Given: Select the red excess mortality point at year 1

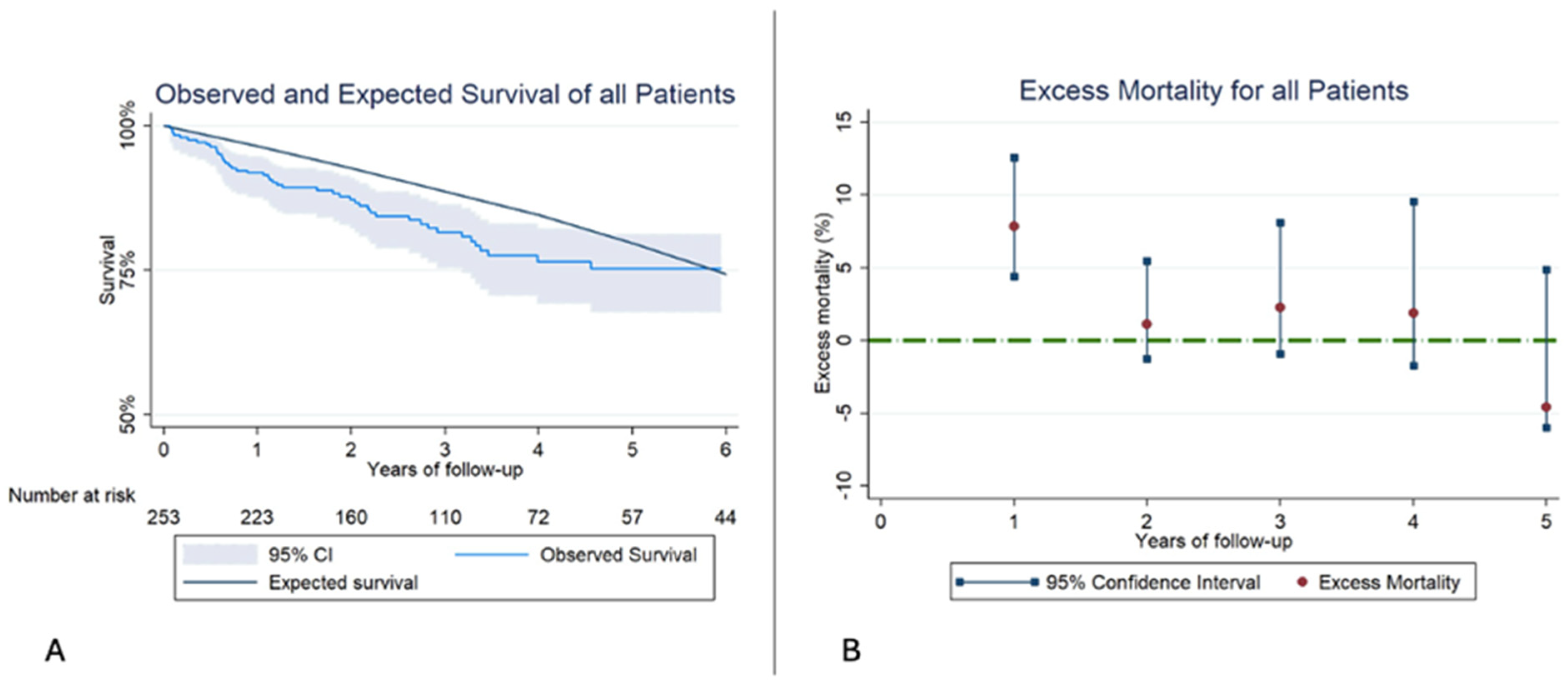Looking at the screenshot, I should pyautogui.click(x=1014, y=226).
